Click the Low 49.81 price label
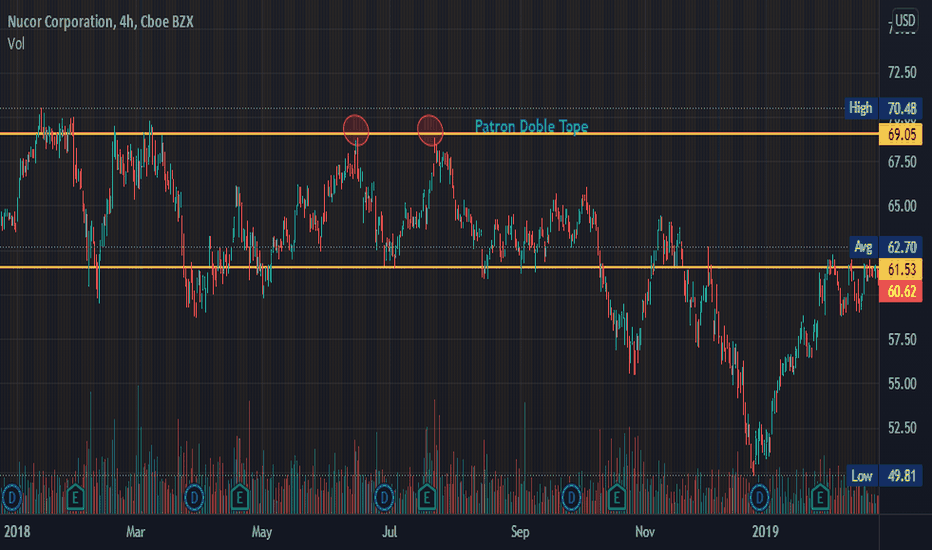Viewport: 932px width, 550px height. (884, 476)
